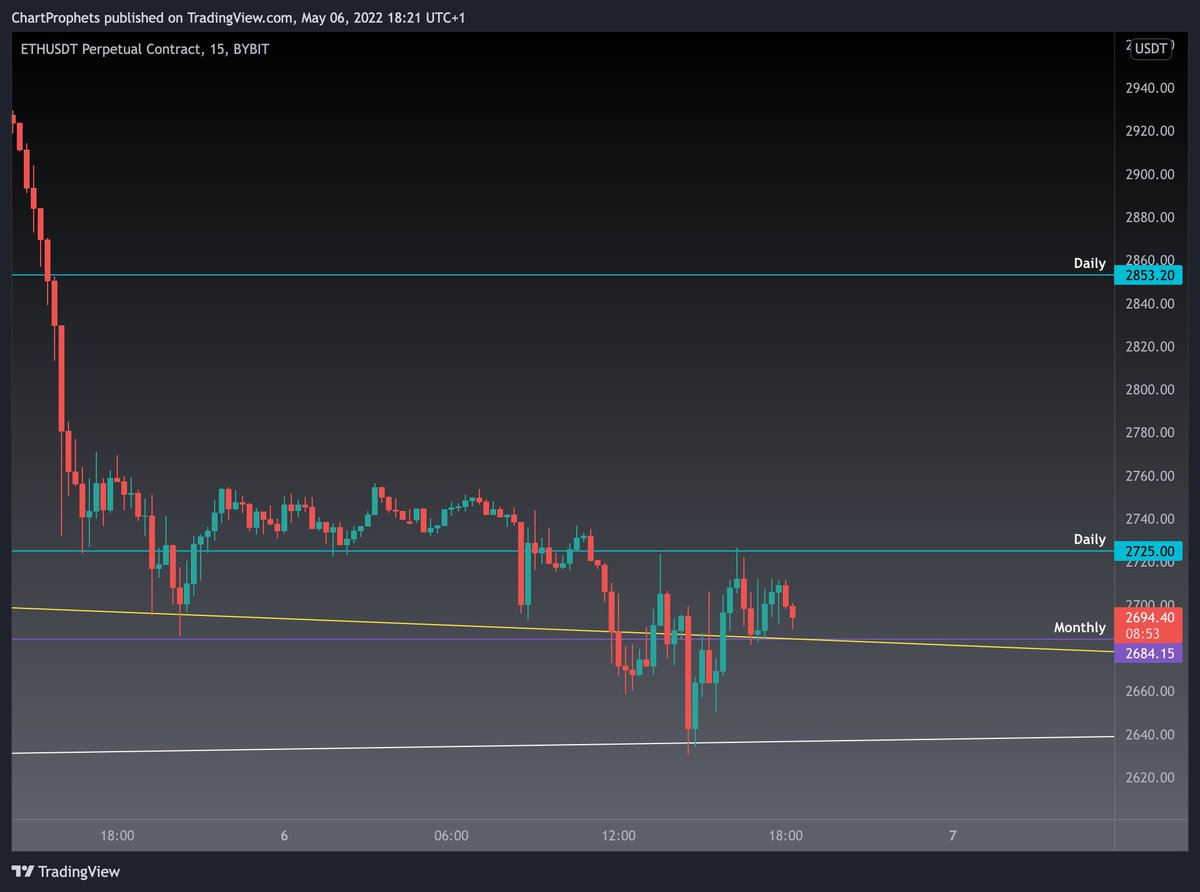
Task: Click the 18:00 time label near right
Action: [786, 836]
